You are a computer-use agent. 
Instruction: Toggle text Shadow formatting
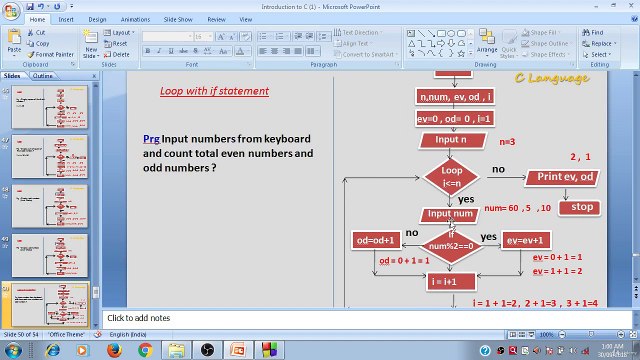(x=196, y=51)
